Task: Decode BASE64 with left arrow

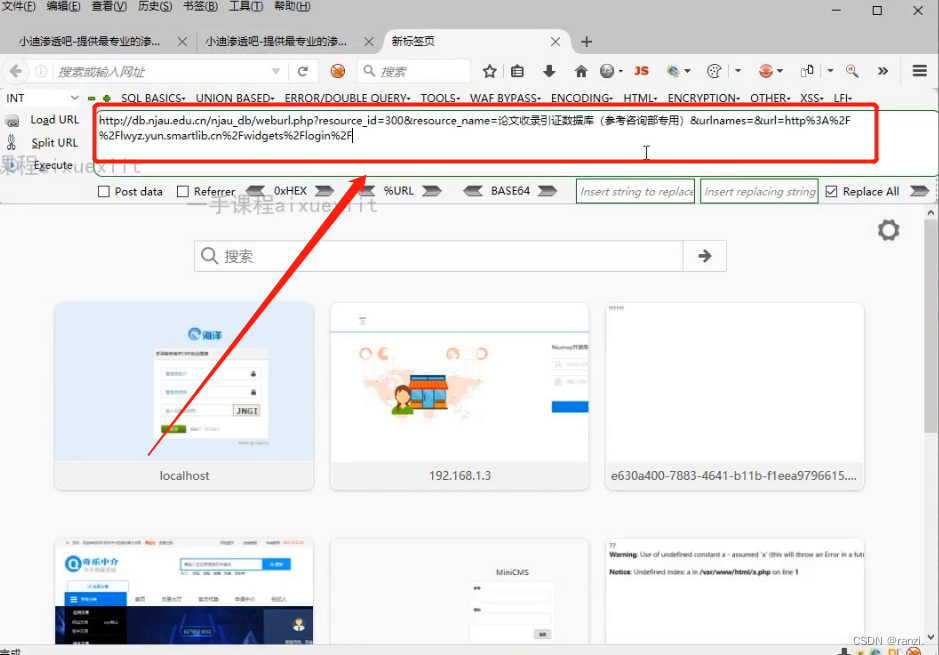Action: tap(472, 191)
